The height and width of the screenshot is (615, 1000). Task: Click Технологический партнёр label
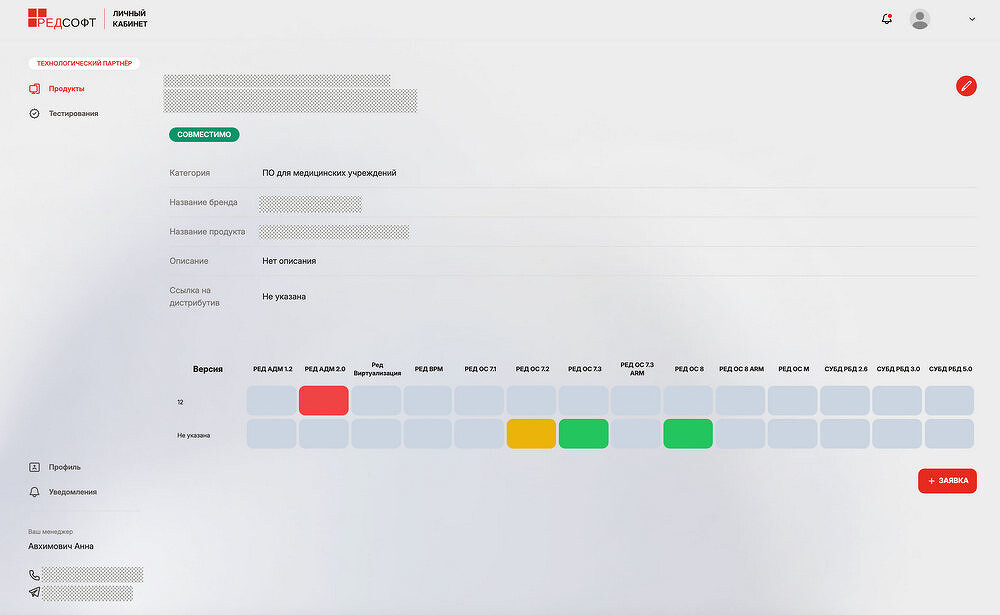[x=84, y=63]
